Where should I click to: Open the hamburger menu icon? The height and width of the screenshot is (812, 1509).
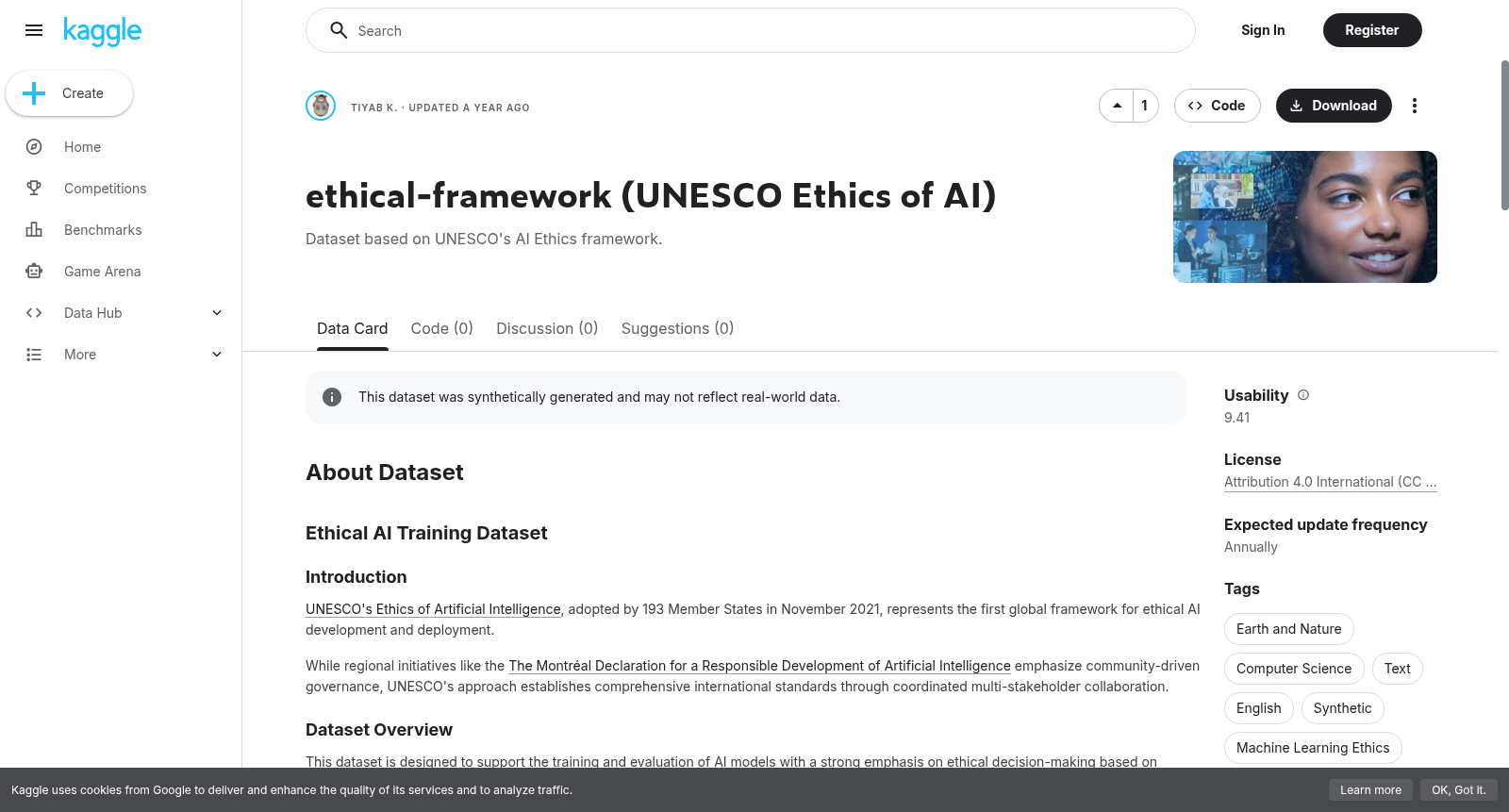(34, 30)
